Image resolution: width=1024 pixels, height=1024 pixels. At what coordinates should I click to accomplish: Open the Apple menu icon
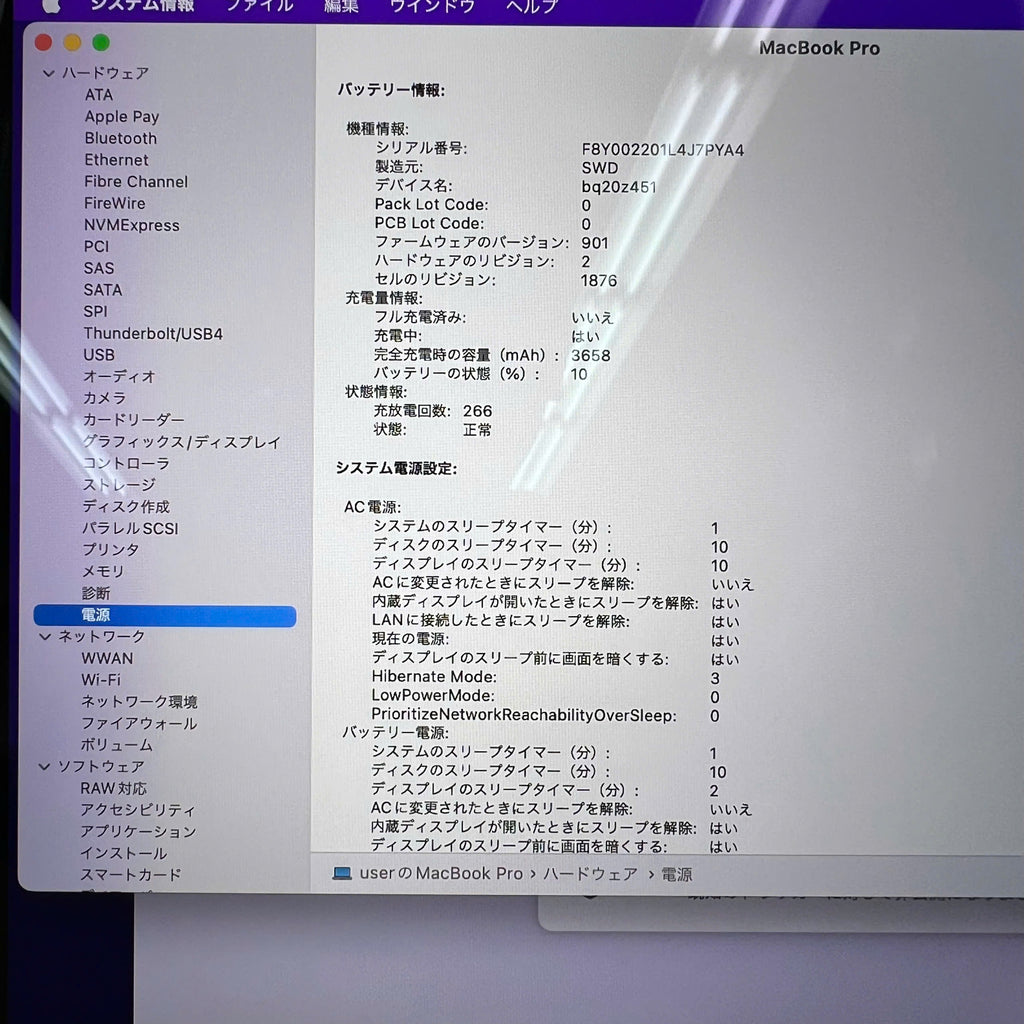(x=52, y=5)
